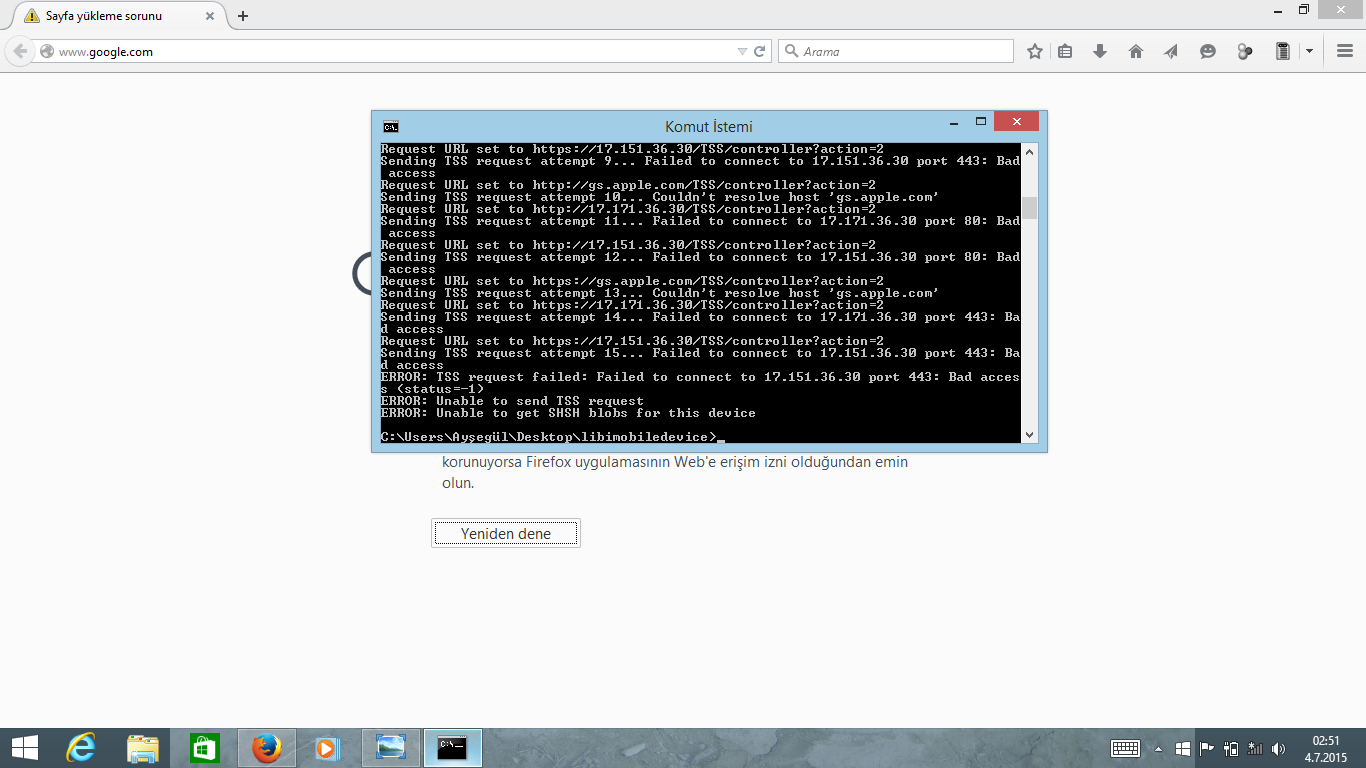Open a new tab with the plus button
Image resolution: width=1366 pixels, height=768 pixels.
point(243,16)
